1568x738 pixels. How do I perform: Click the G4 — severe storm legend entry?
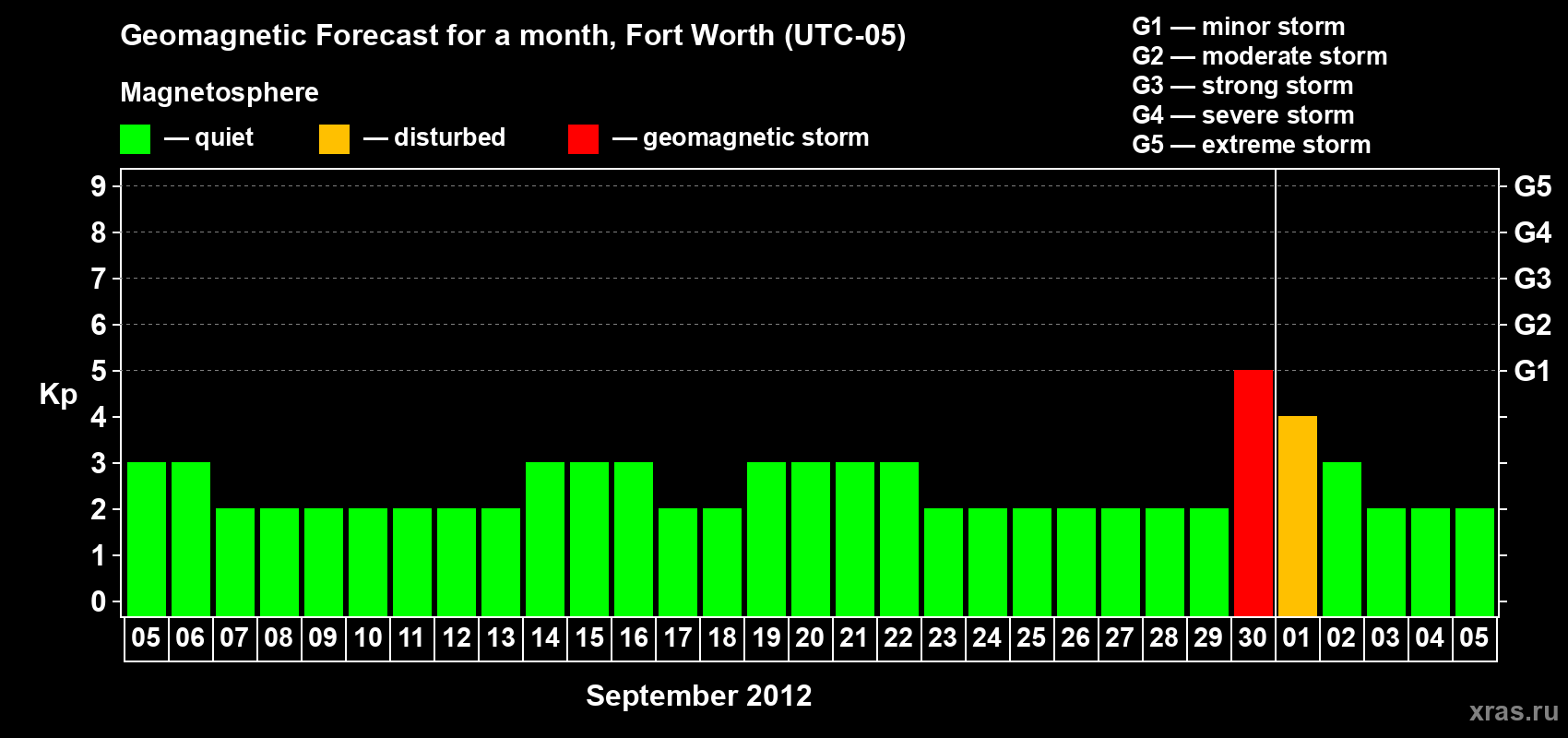tap(1243, 115)
